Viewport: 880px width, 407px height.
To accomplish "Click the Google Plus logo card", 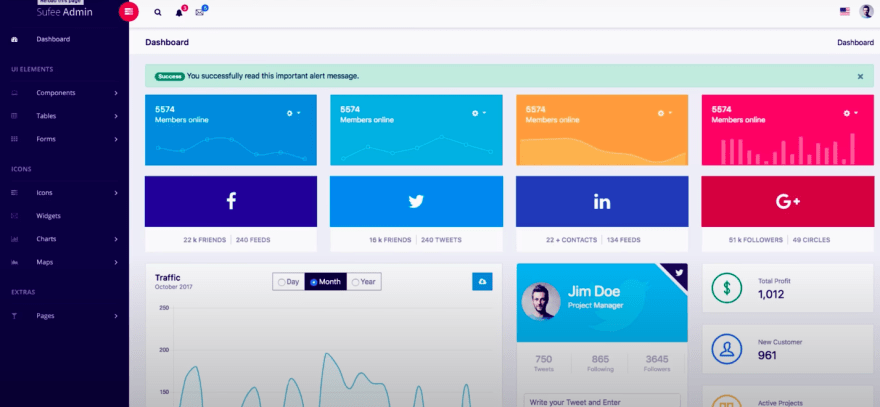I will point(787,201).
